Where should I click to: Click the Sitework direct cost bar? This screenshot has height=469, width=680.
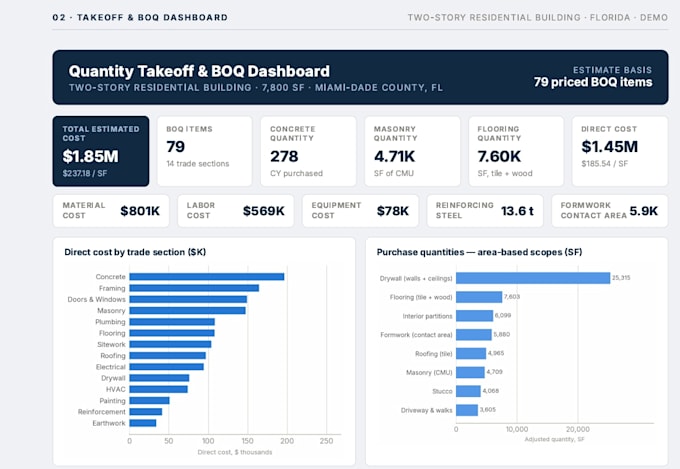[170, 344]
